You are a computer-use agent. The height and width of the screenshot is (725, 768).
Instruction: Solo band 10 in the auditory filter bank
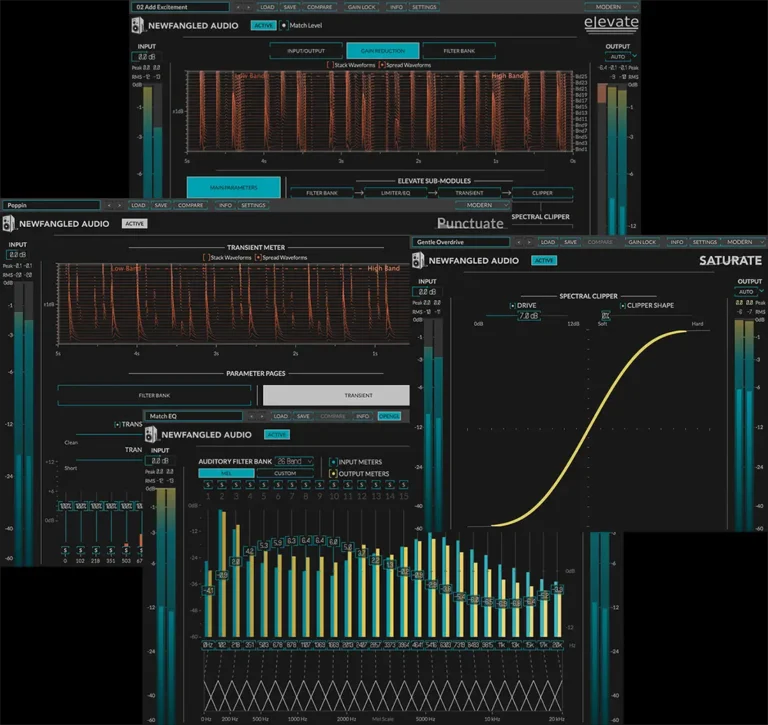coord(334,484)
